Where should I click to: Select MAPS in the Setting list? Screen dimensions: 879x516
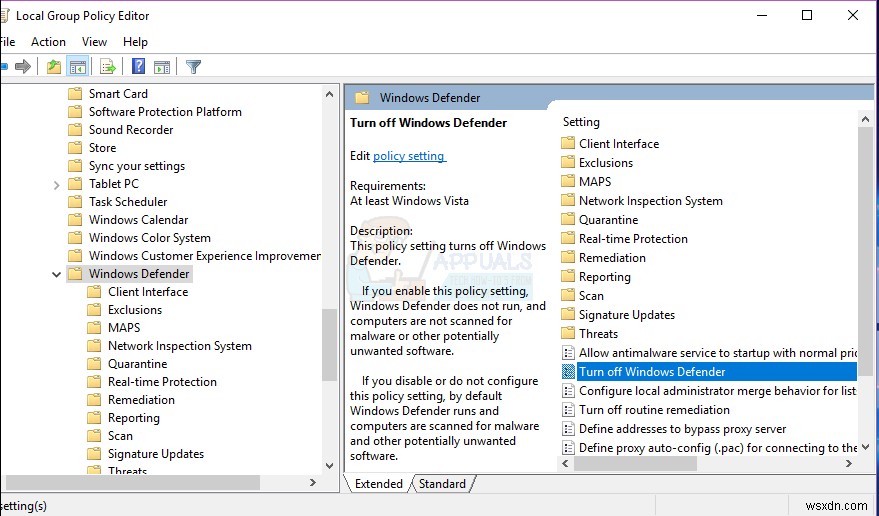[595, 181]
